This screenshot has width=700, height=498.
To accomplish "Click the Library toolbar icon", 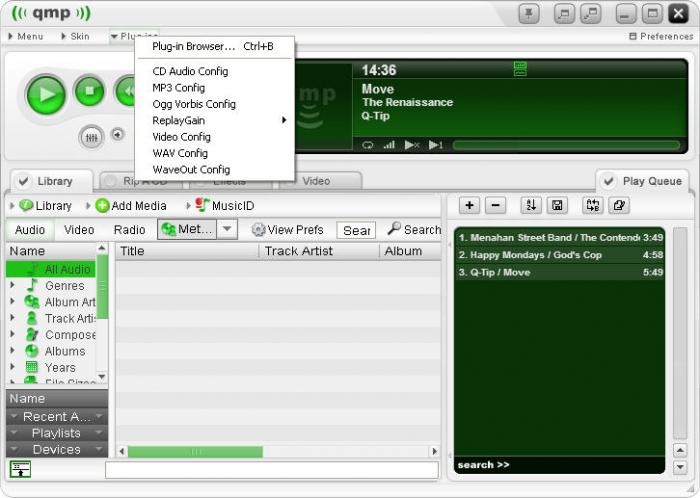I will tap(26, 205).
